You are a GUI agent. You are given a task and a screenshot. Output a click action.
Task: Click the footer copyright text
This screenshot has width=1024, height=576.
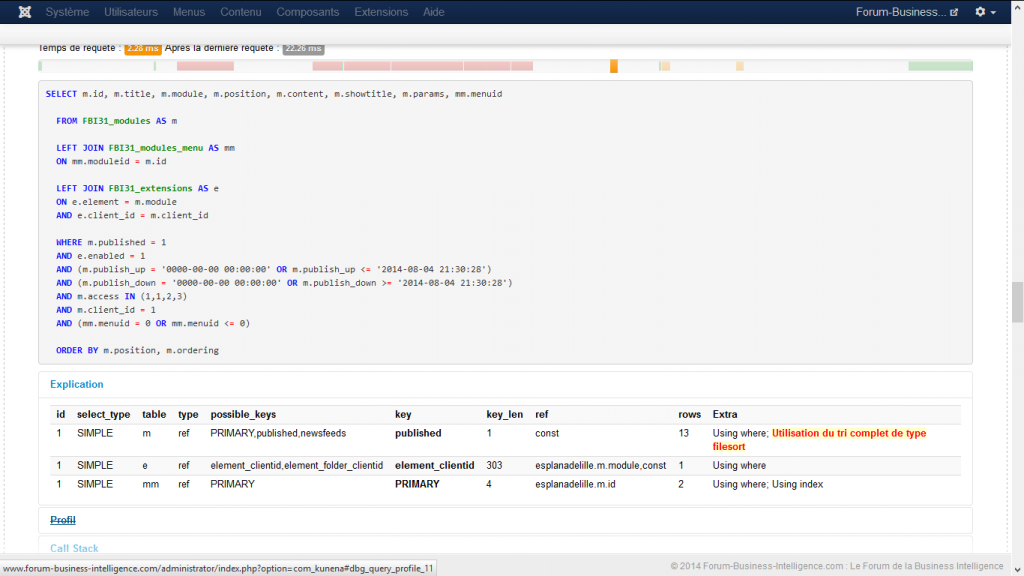[x=837, y=566]
